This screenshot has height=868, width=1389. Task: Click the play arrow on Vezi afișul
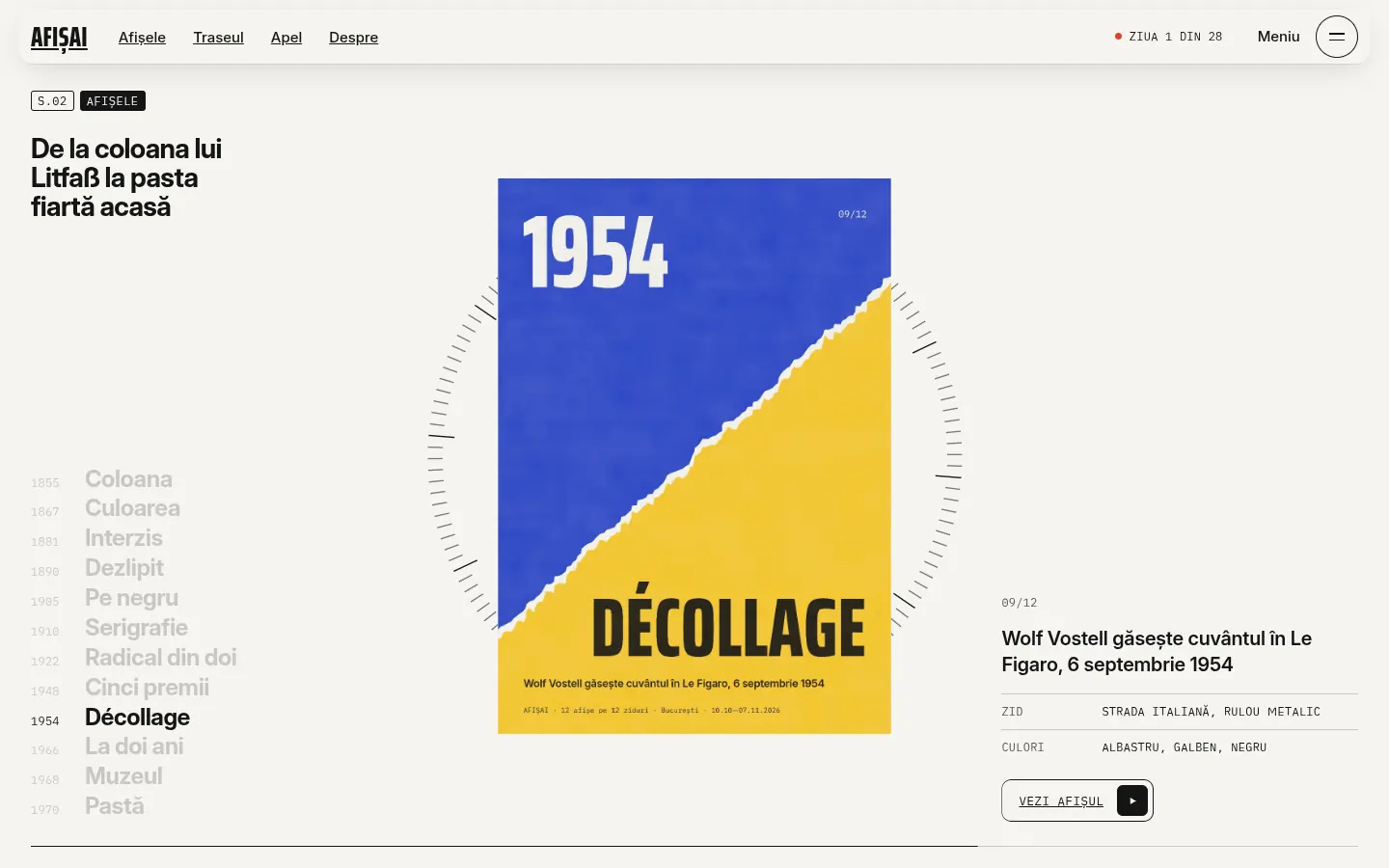[x=1132, y=800]
